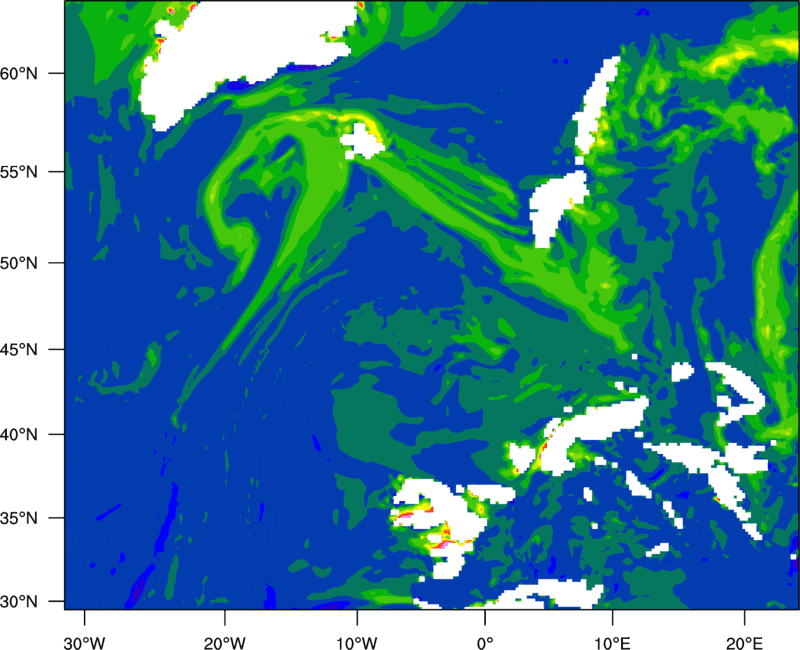Click the 10°E longitude label
Viewport: 800px width, 650px height.
612,643
